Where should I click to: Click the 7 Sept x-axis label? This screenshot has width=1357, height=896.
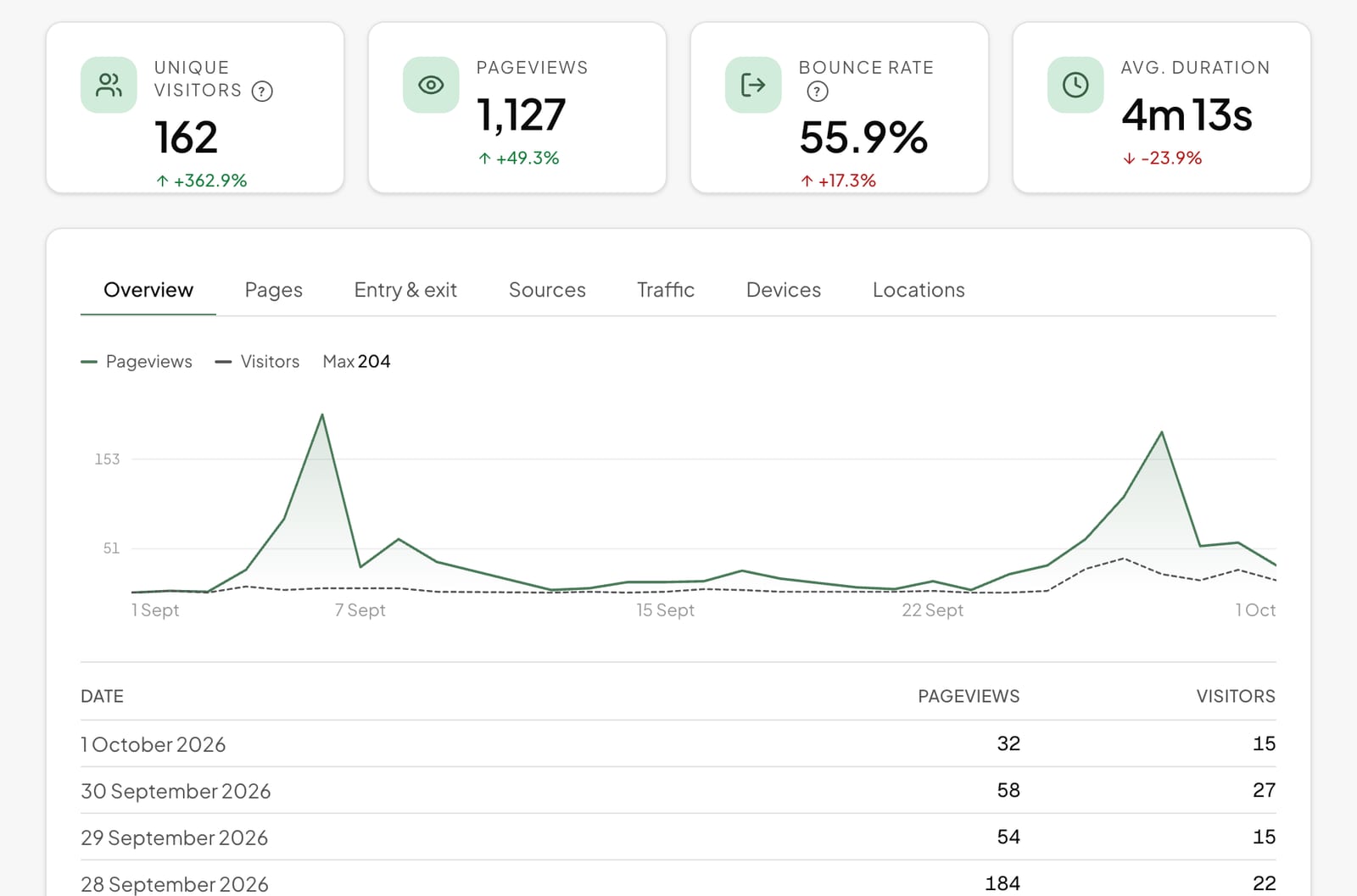tap(360, 610)
